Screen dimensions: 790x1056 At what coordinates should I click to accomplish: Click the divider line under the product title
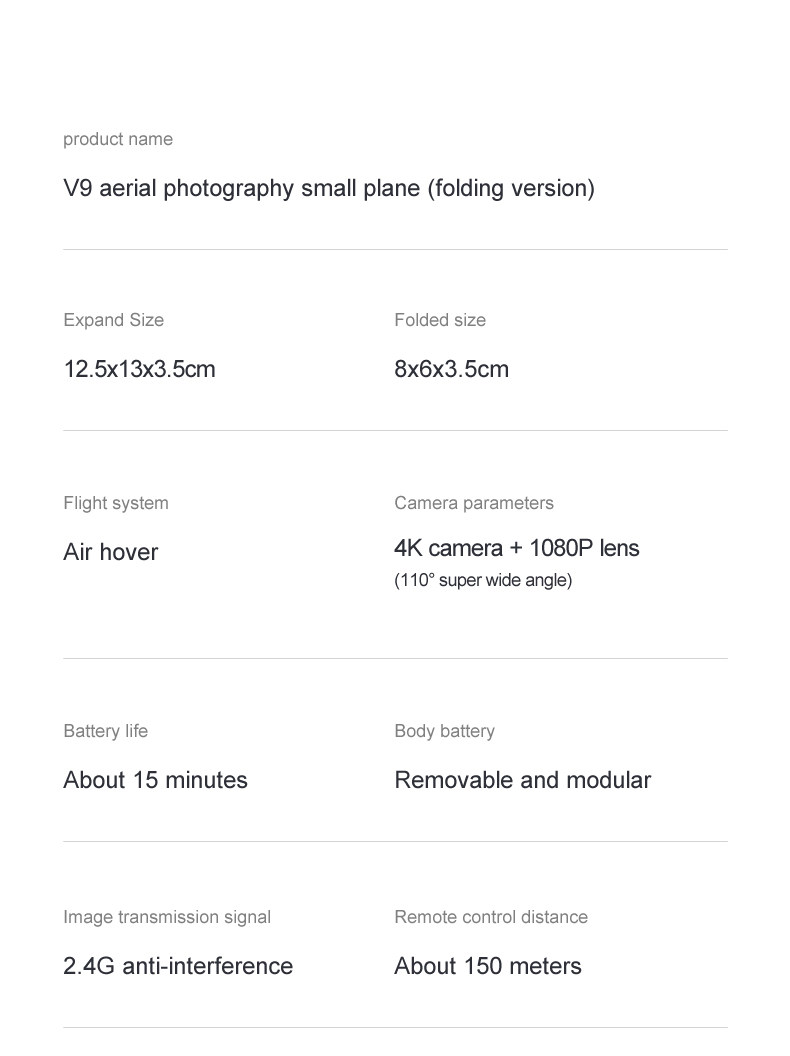pyautogui.click(x=395, y=250)
